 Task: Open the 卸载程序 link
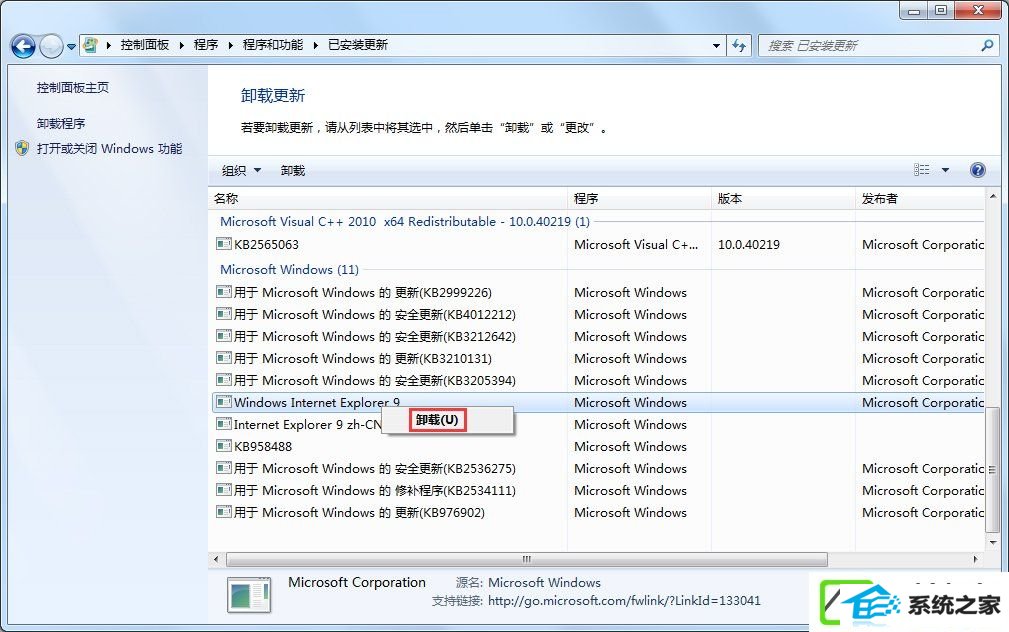click(x=61, y=123)
